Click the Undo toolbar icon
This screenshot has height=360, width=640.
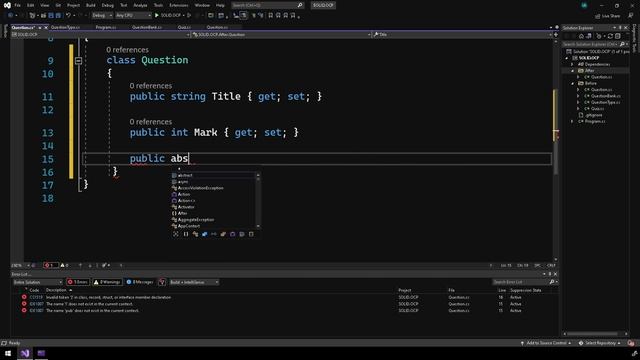68,16
